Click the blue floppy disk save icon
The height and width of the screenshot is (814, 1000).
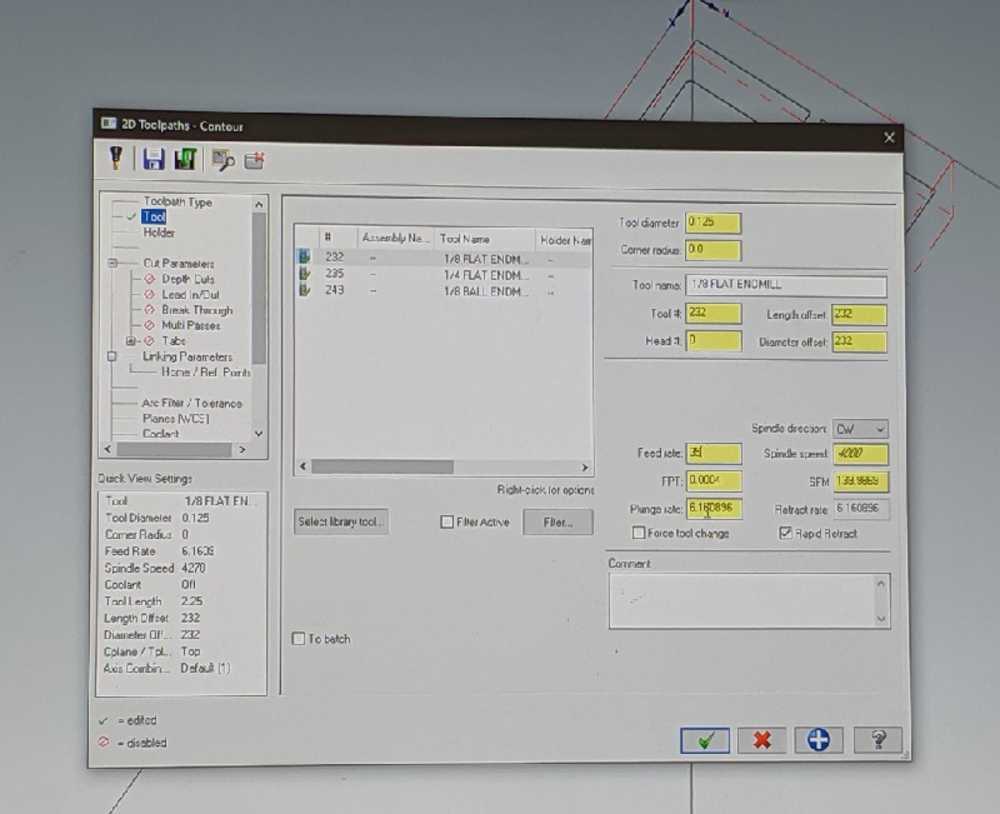(x=153, y=159)
